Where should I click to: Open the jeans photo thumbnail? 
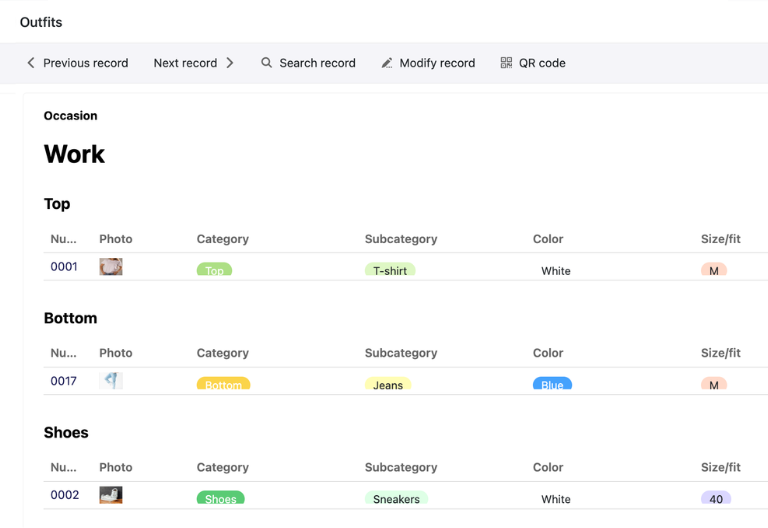coord(111,381)
